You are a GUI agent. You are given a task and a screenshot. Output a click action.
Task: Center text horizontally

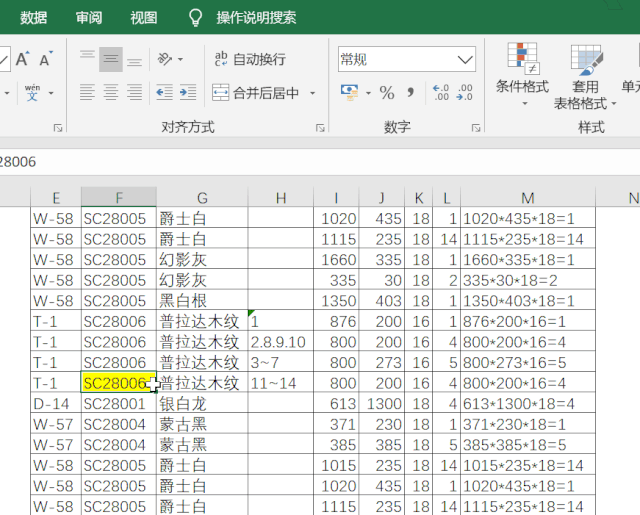click(111, 93)
